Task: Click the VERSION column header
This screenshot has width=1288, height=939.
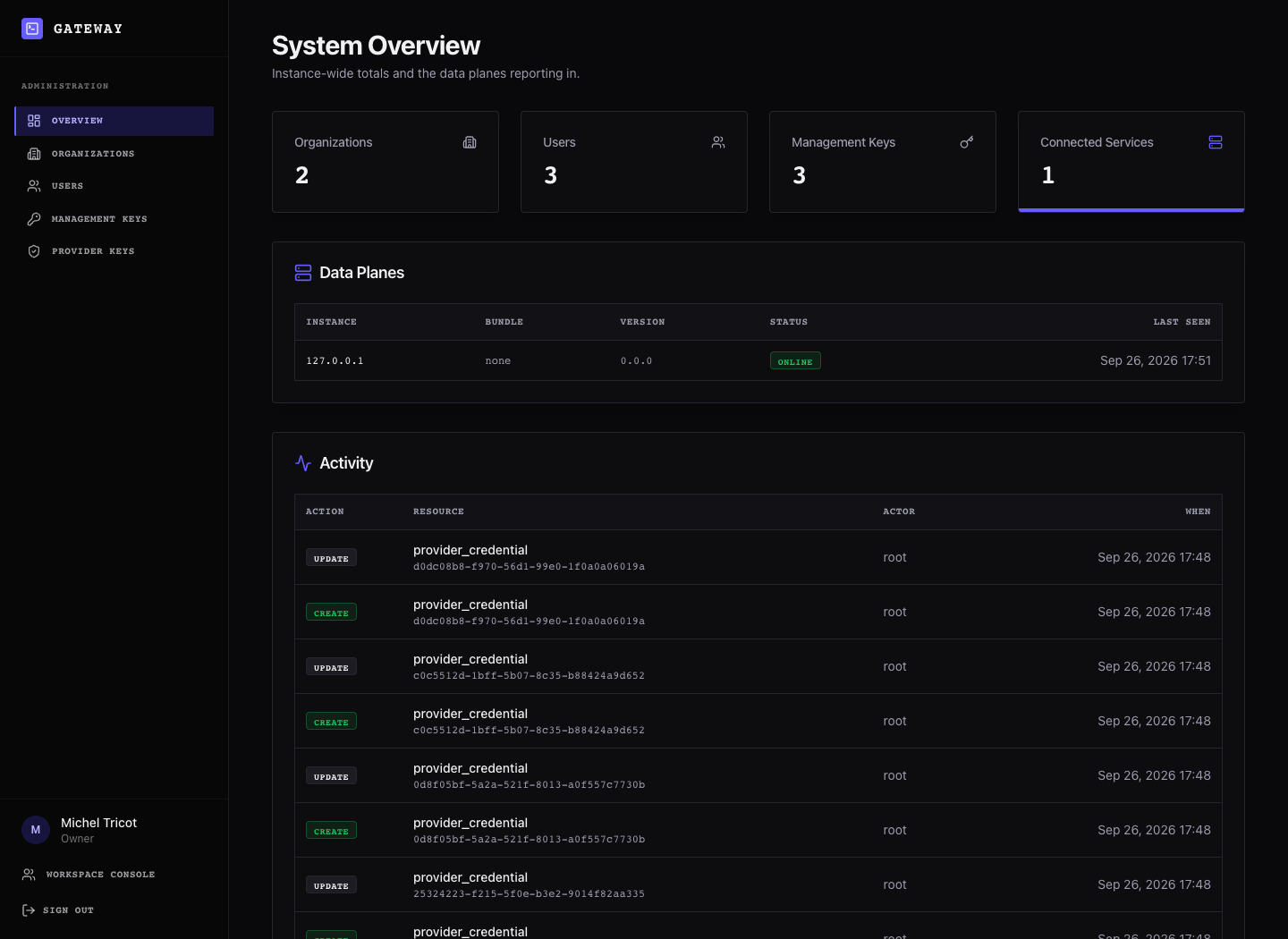Action: [x=642, y=322]
